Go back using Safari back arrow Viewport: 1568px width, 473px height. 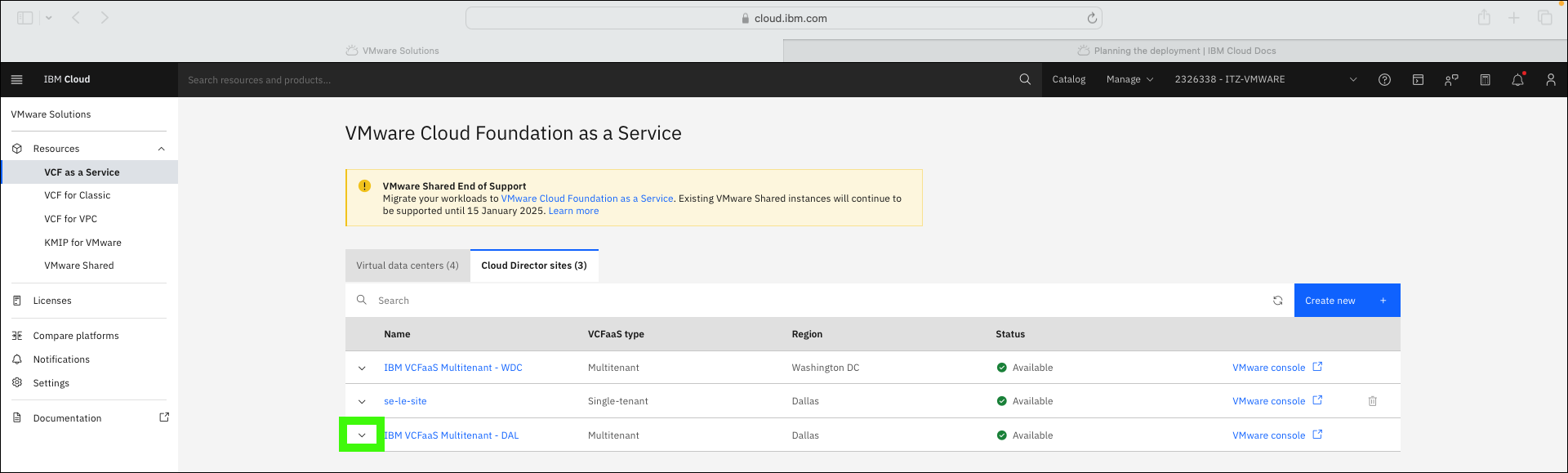point(76,18)
